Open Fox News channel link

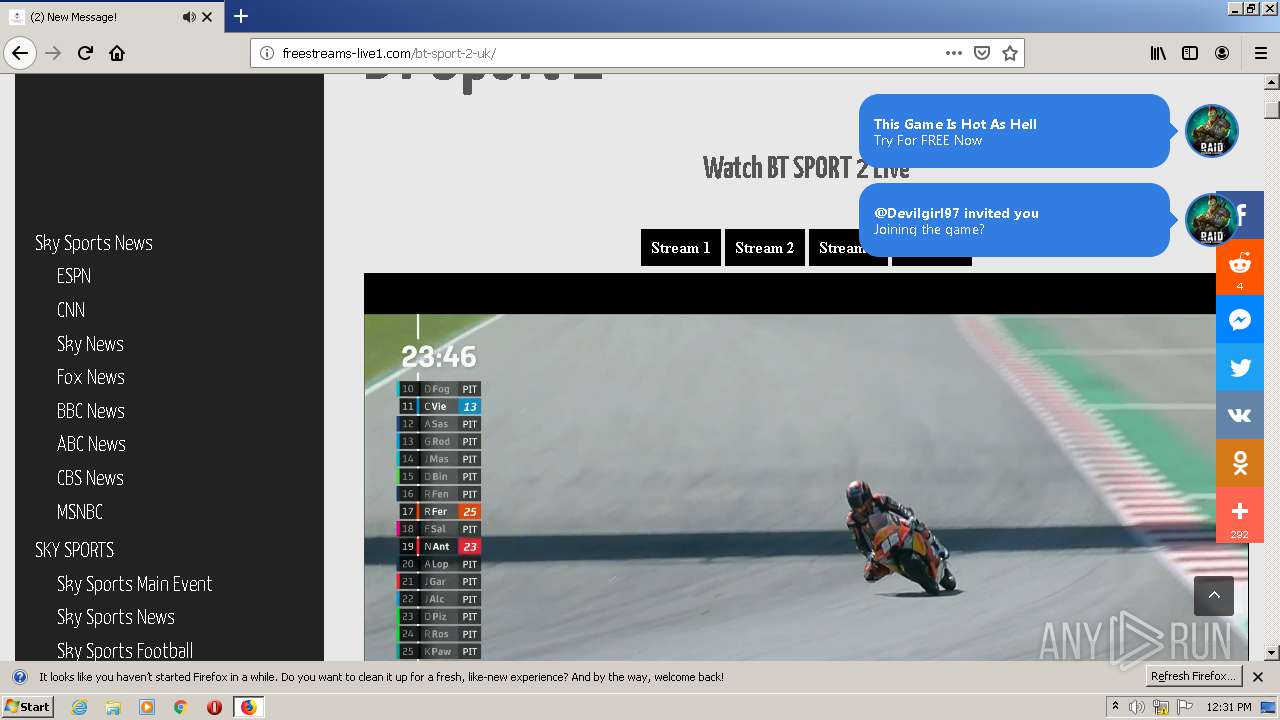tap(91, 377)
